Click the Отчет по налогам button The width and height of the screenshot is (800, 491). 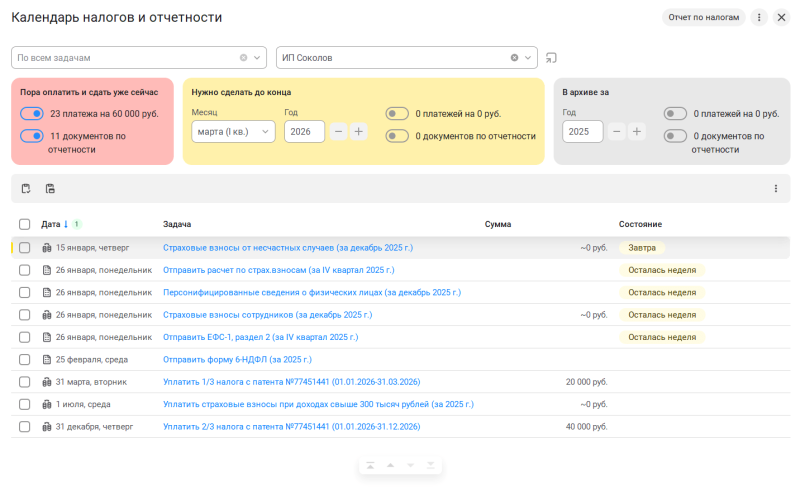pos(703,17)
